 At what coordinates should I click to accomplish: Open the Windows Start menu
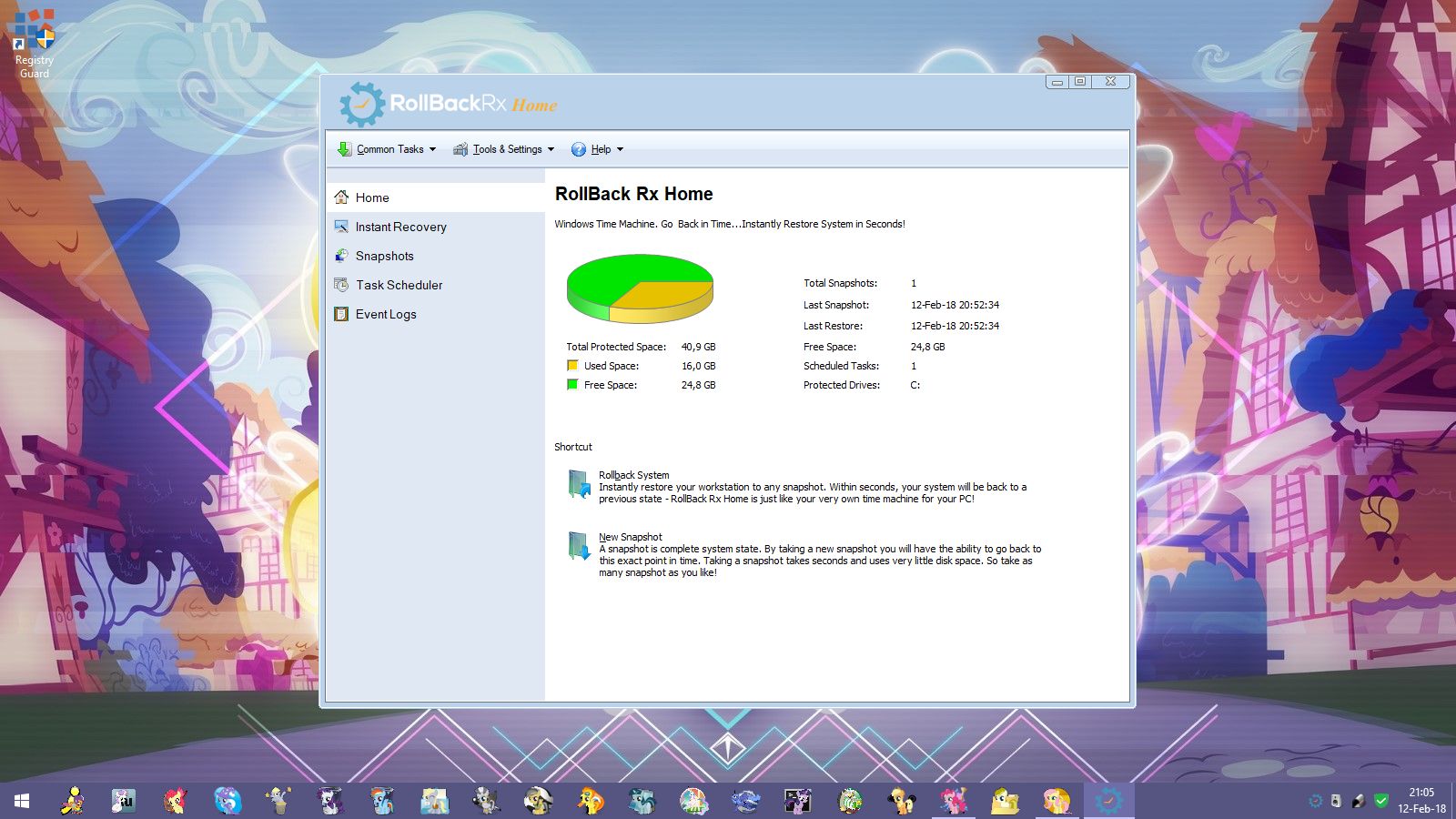coord(22,801)
